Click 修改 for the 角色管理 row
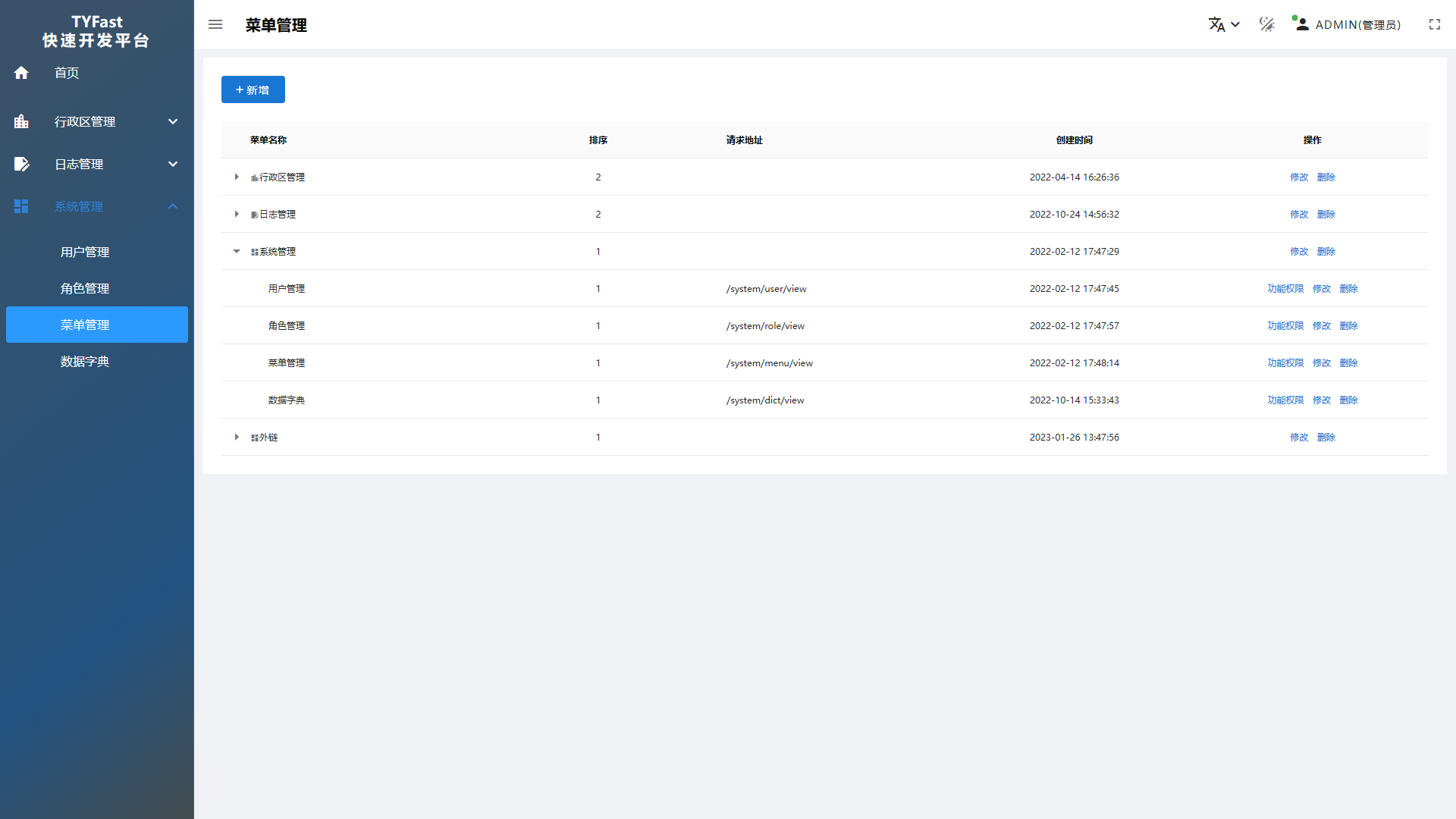This screenshot has height=819, width=1456. point(1322,325)
